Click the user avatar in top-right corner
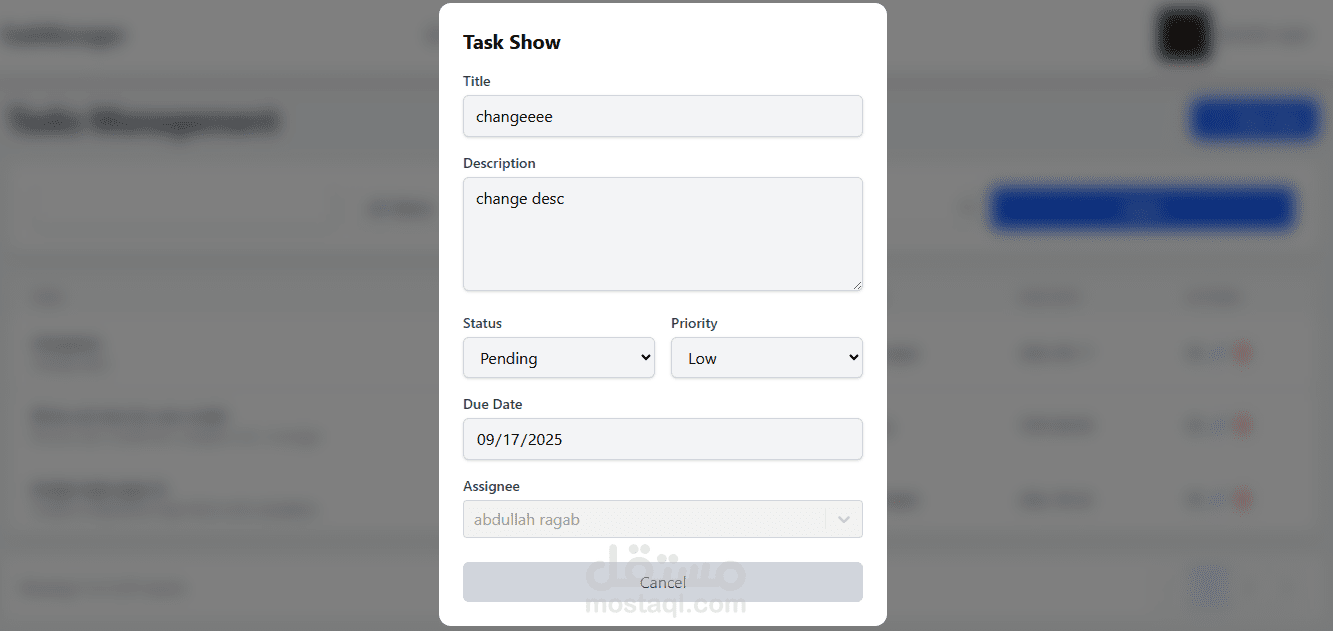 click(1184, 35)
